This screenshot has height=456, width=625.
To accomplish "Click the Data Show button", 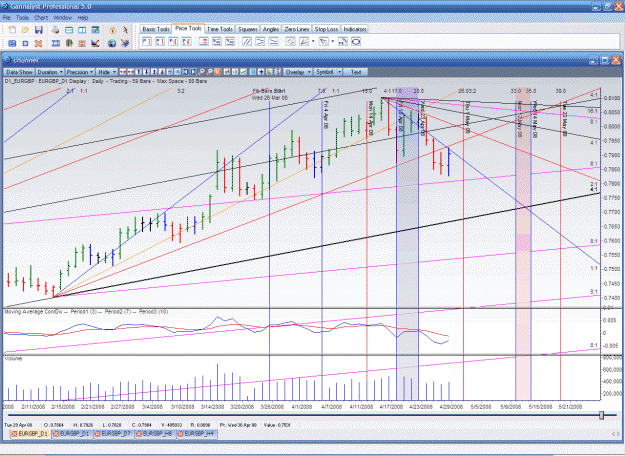I will [19, 72].
